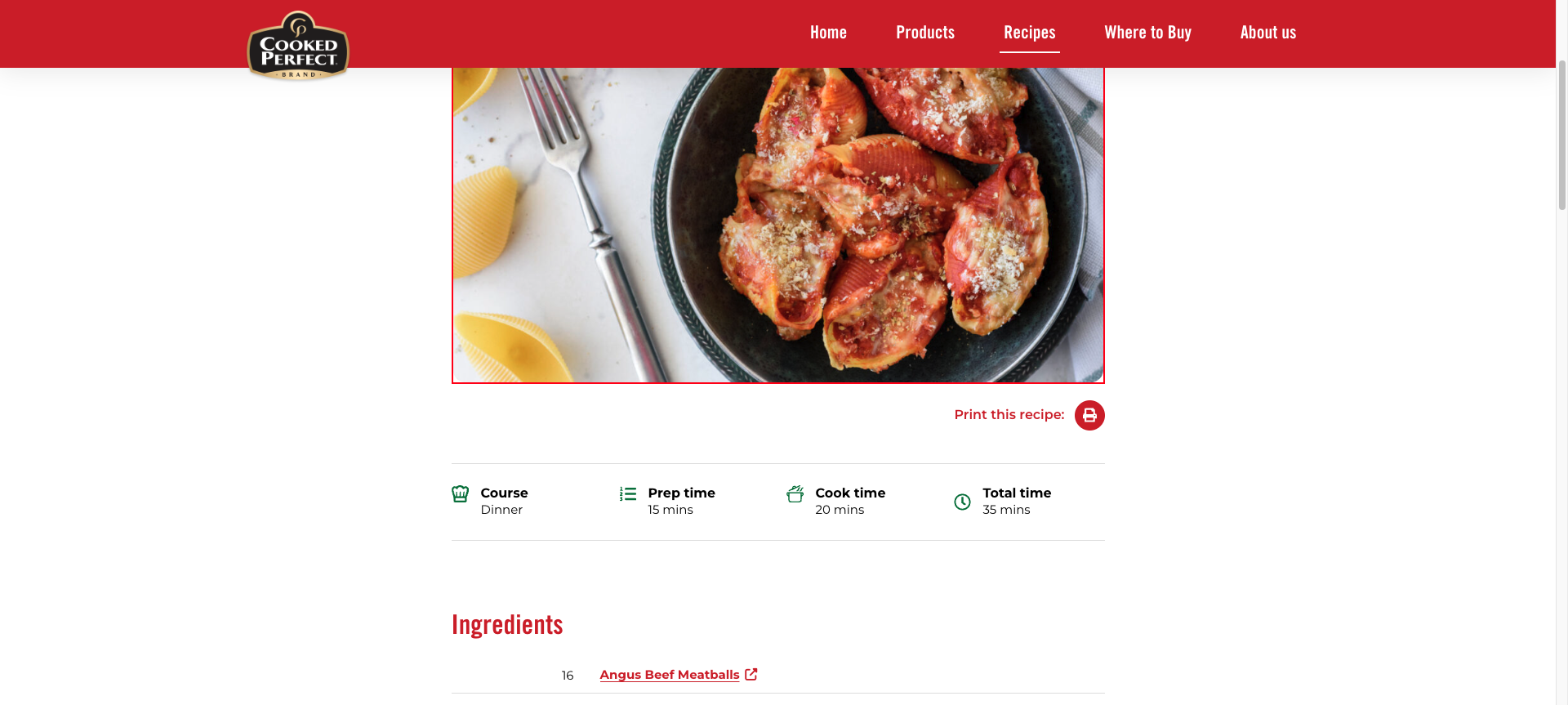
Task: Click the red printer icon button
Action: pos(1089,415)
